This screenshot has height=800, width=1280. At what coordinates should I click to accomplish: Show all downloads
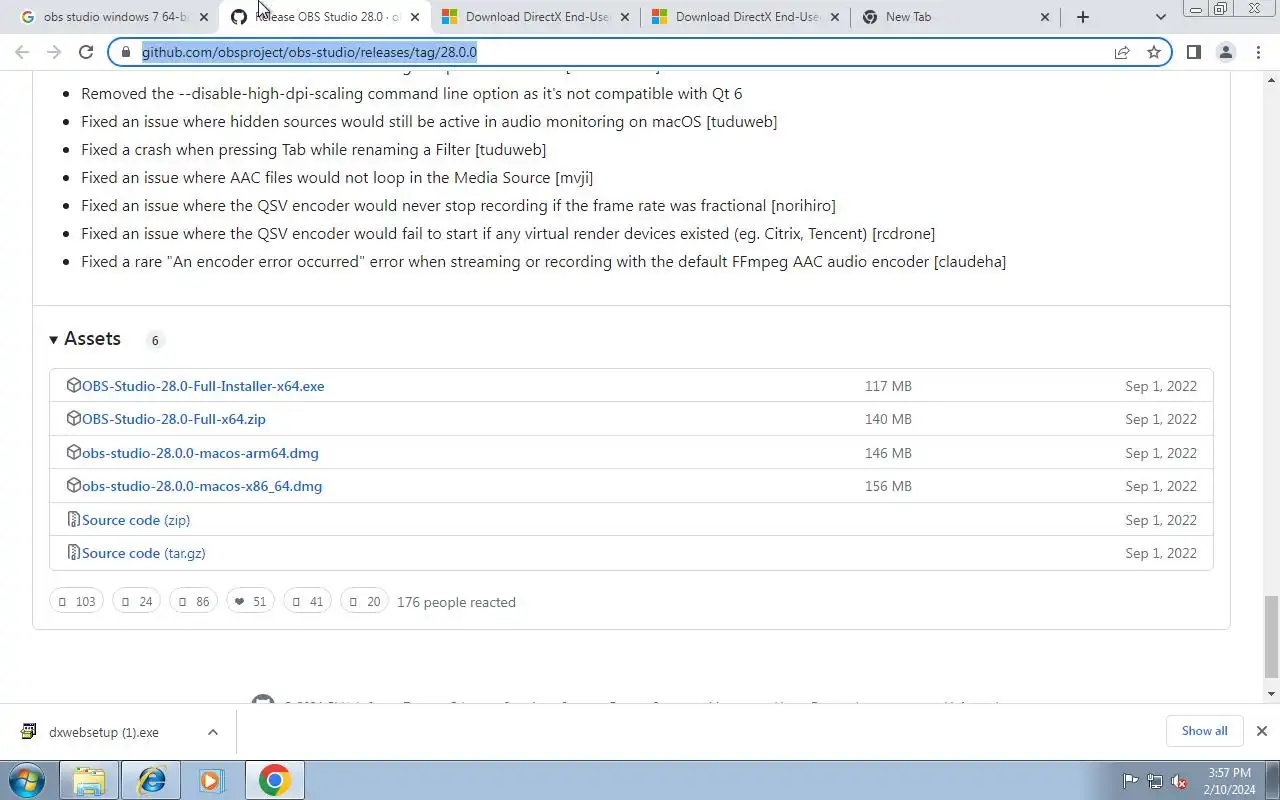[x=1204, y=731]
